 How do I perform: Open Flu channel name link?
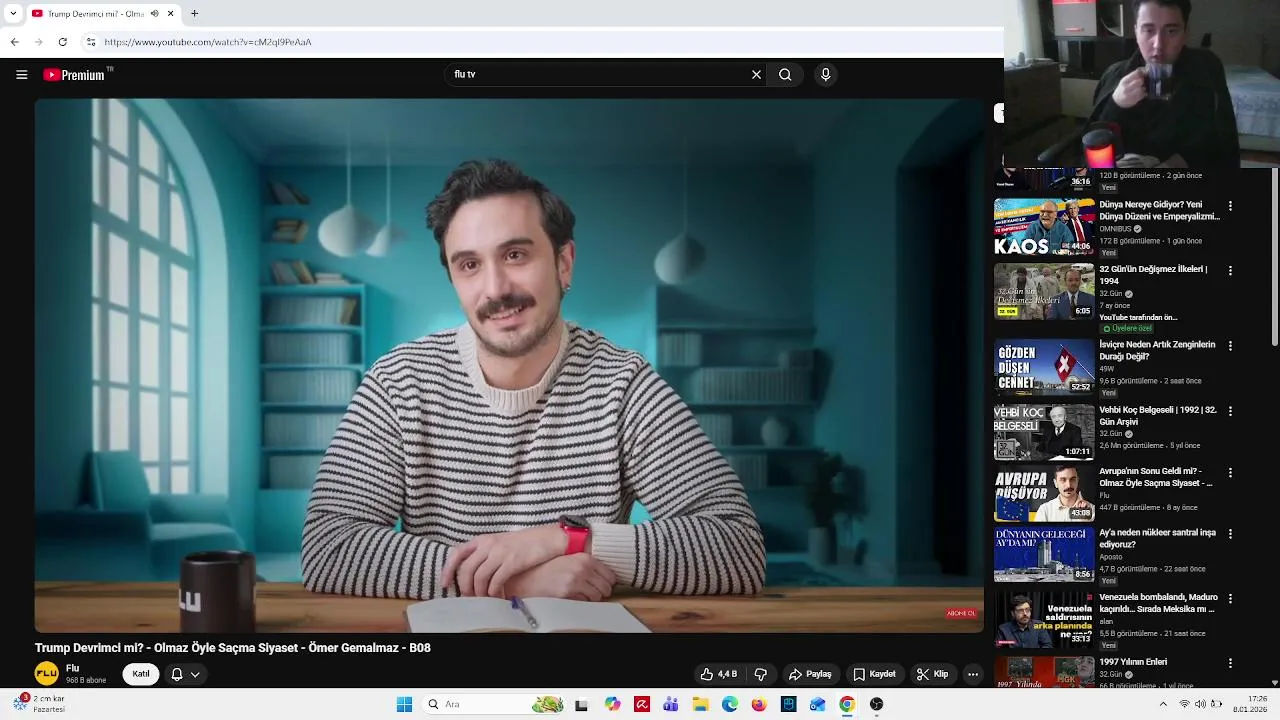point(72,668)
